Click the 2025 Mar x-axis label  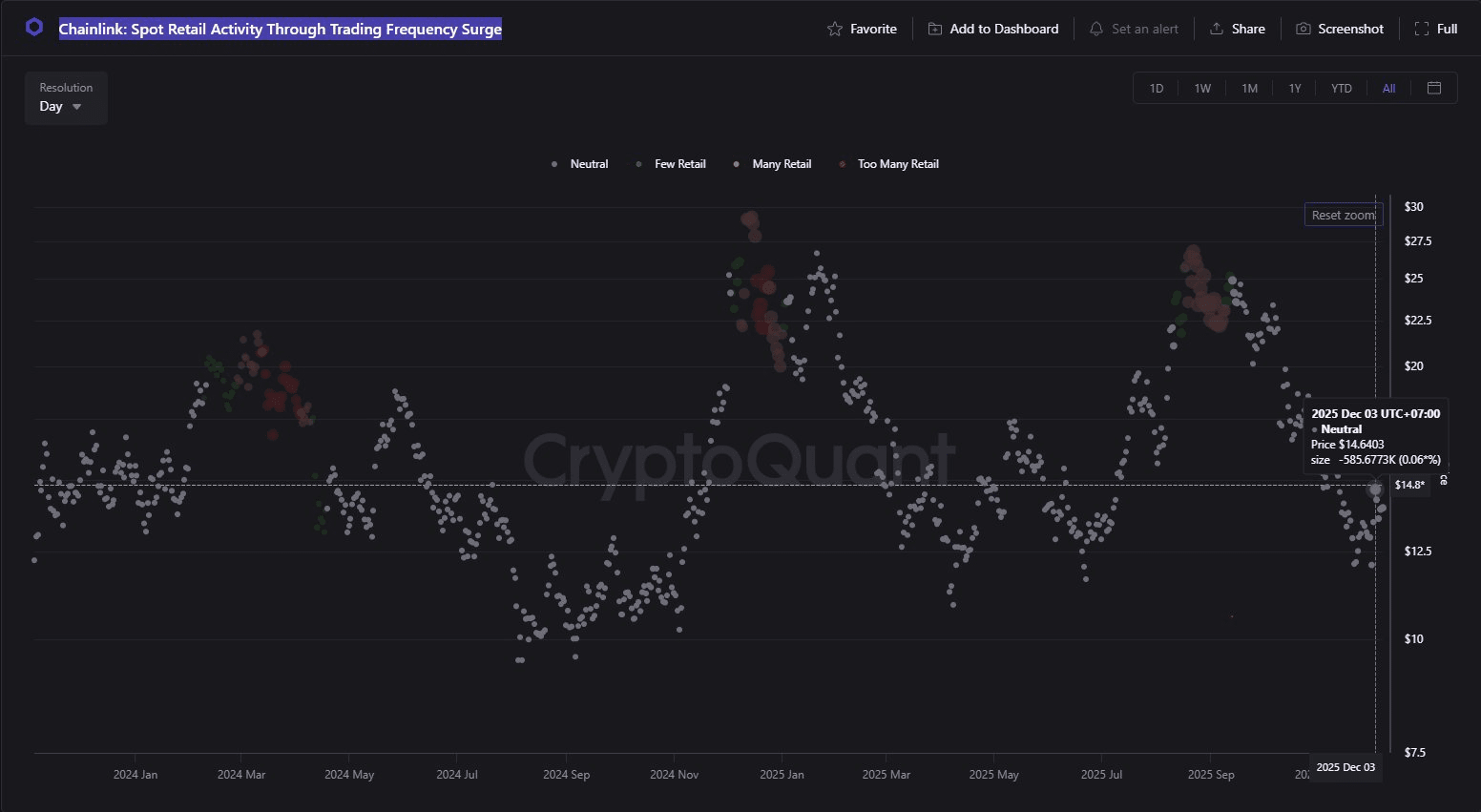(887, 775)
